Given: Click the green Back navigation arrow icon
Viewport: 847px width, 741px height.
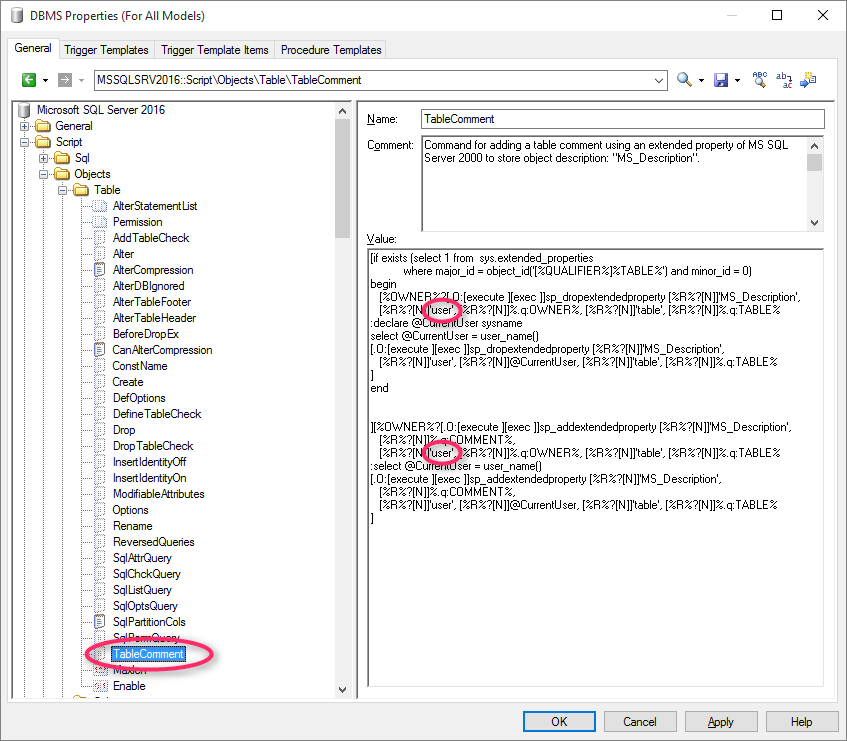Looking at the screenshot, I should point(29,80).
